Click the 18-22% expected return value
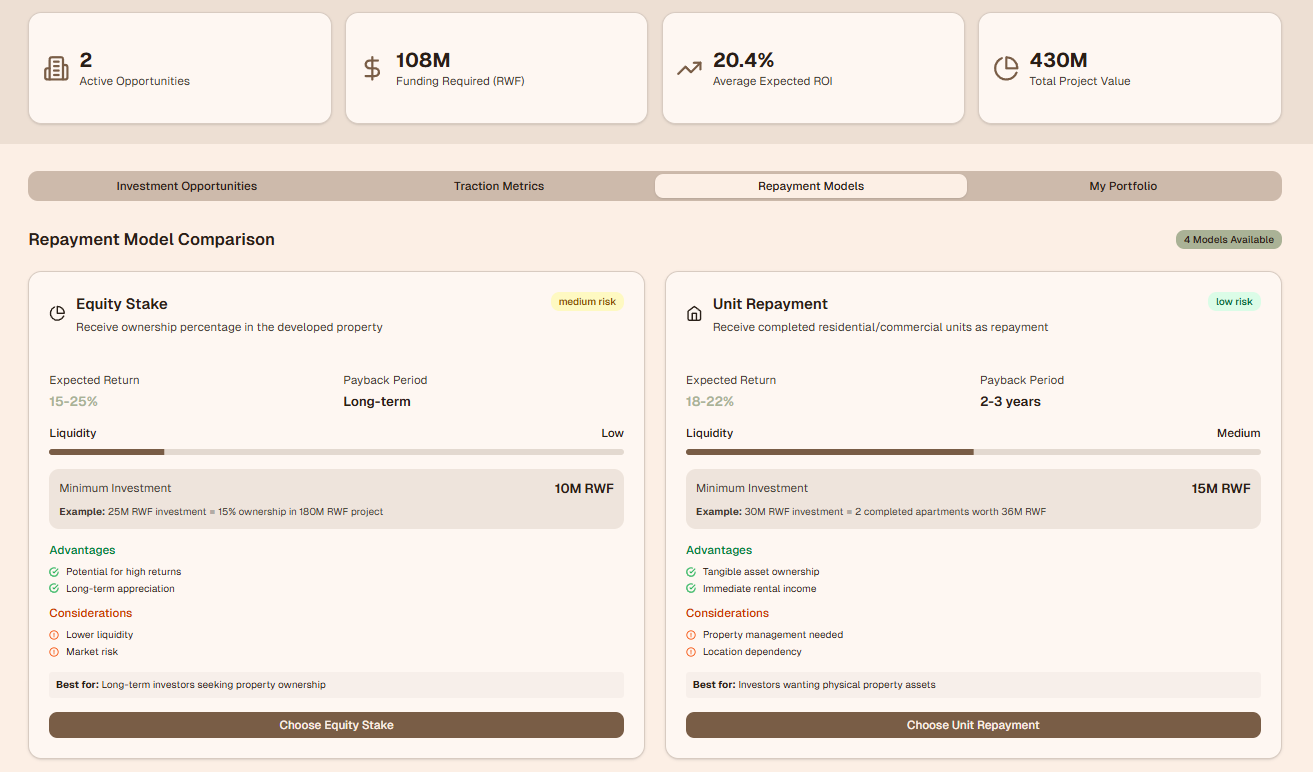This screenshot has width=1313, height=772. pyautogui.click(x=710, y=402)
